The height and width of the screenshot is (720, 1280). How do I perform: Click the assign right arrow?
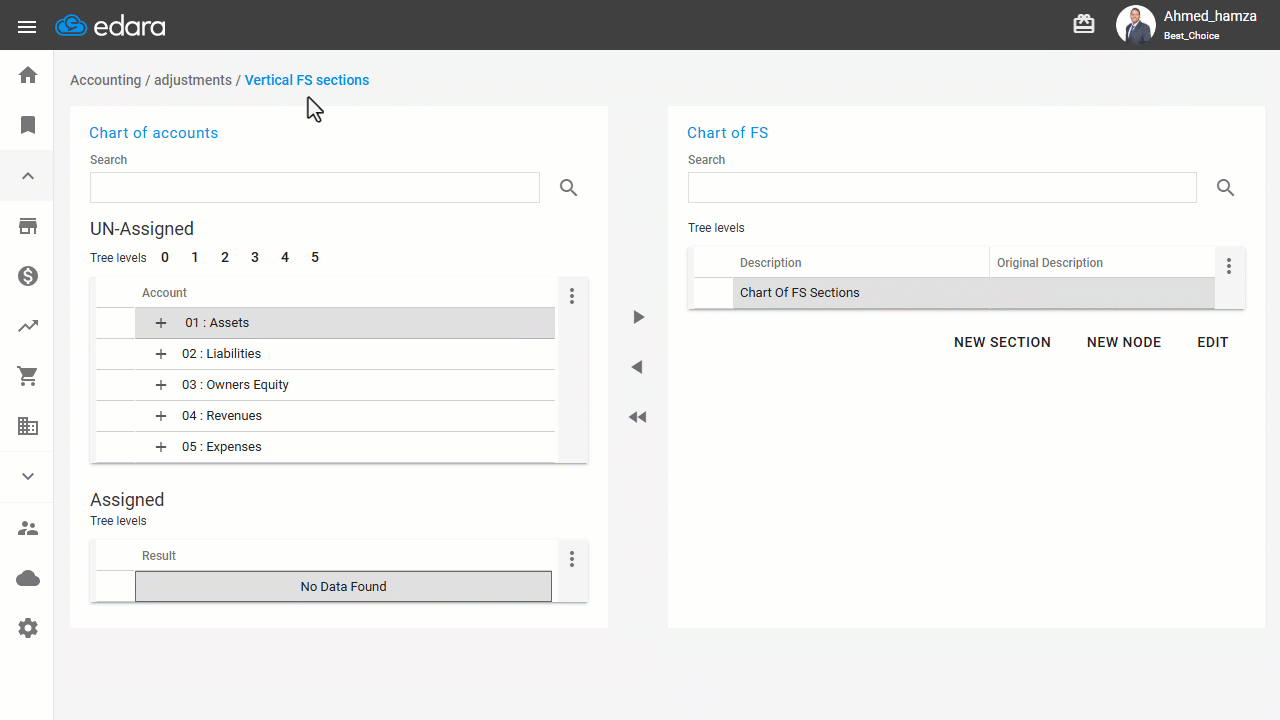[638, 317]
